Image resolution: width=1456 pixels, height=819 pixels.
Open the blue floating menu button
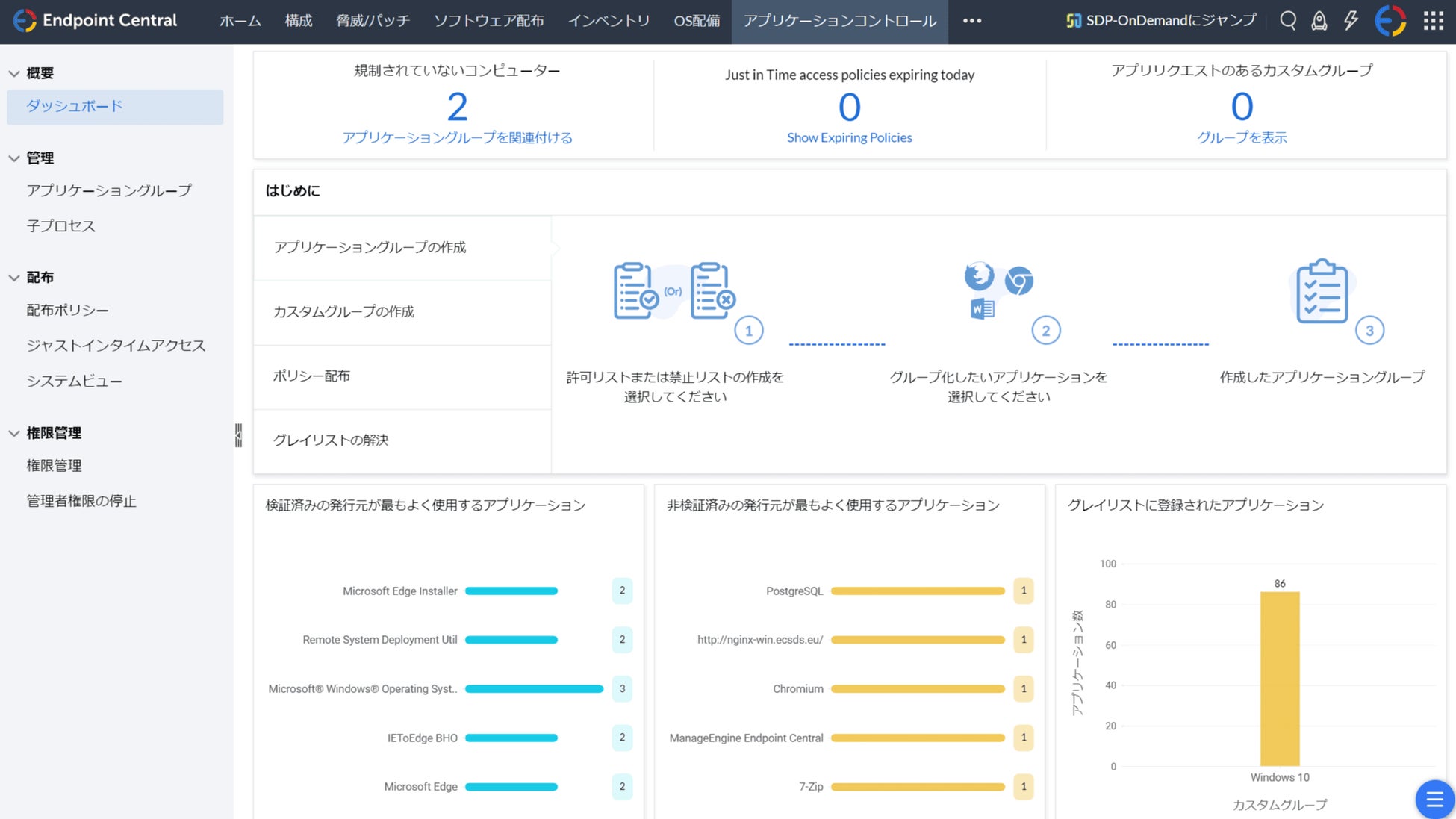tap(1434, 799)
